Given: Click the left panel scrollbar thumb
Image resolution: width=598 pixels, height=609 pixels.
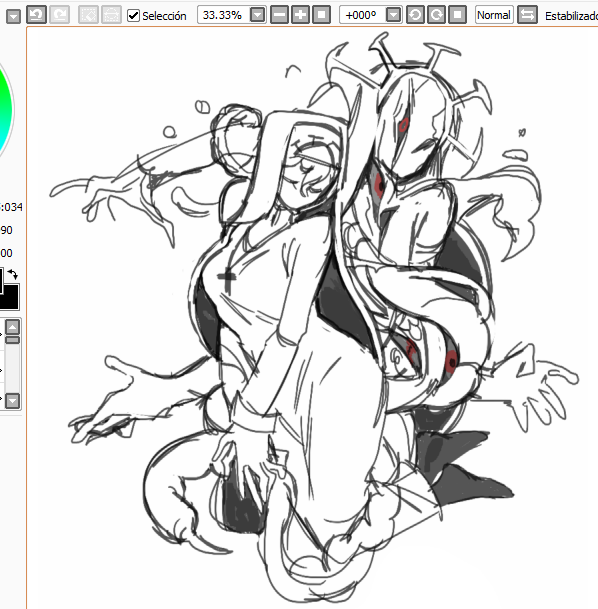Looking at the screenshot, I should (x=12, y=340).
